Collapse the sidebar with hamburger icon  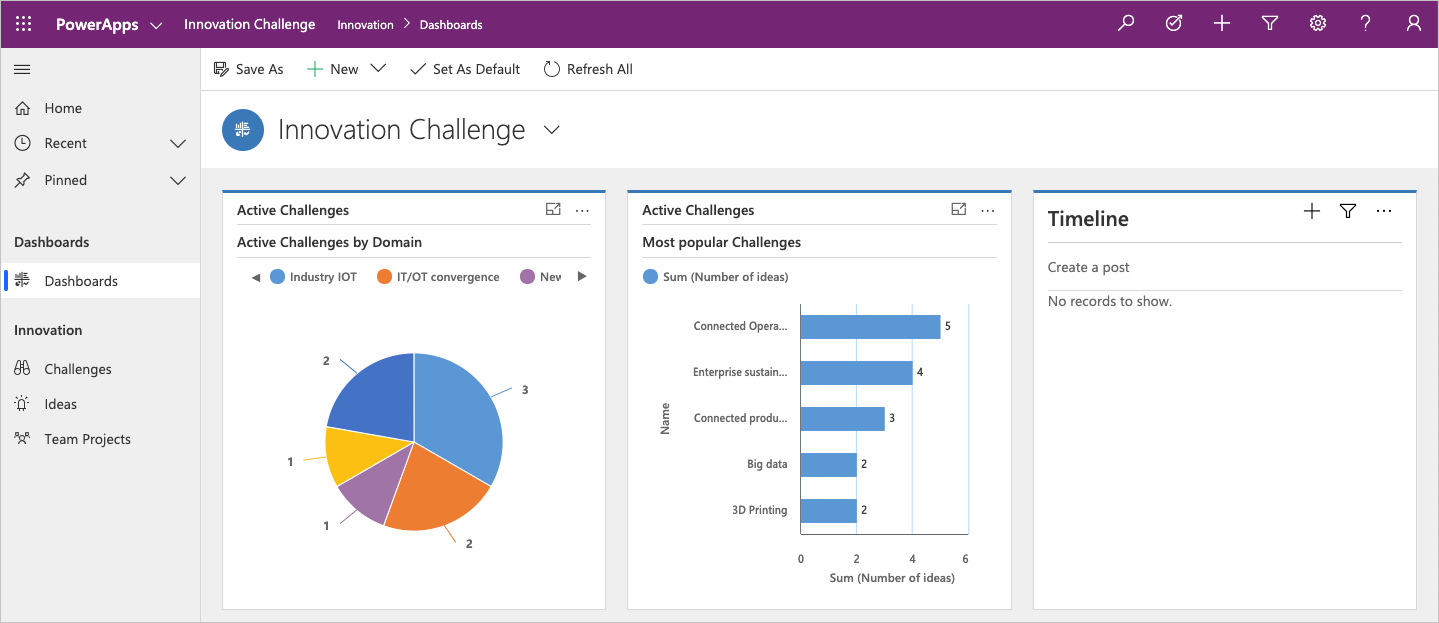click(22, 69)
